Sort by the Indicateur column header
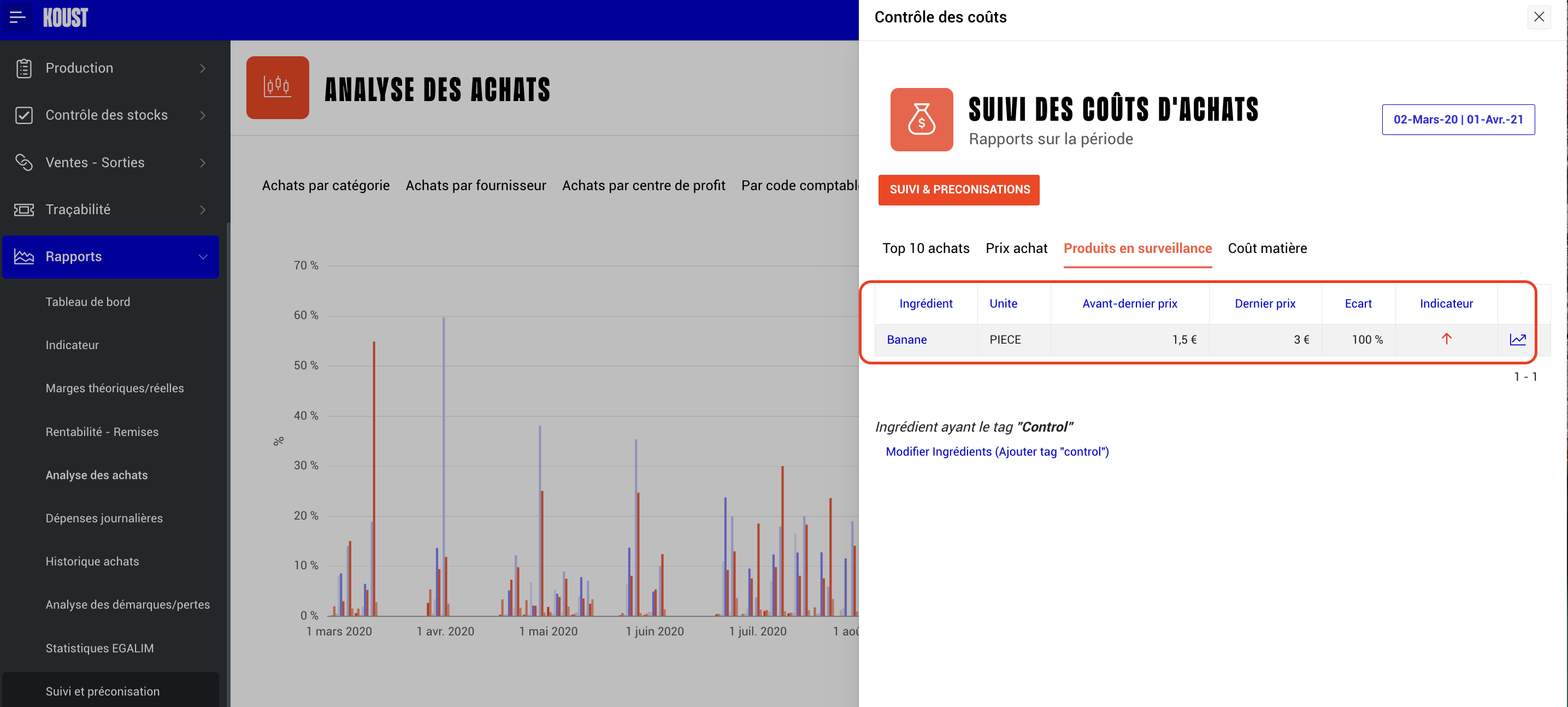Viewport: 1568px width, 707px height. (x=1446, y=304)
